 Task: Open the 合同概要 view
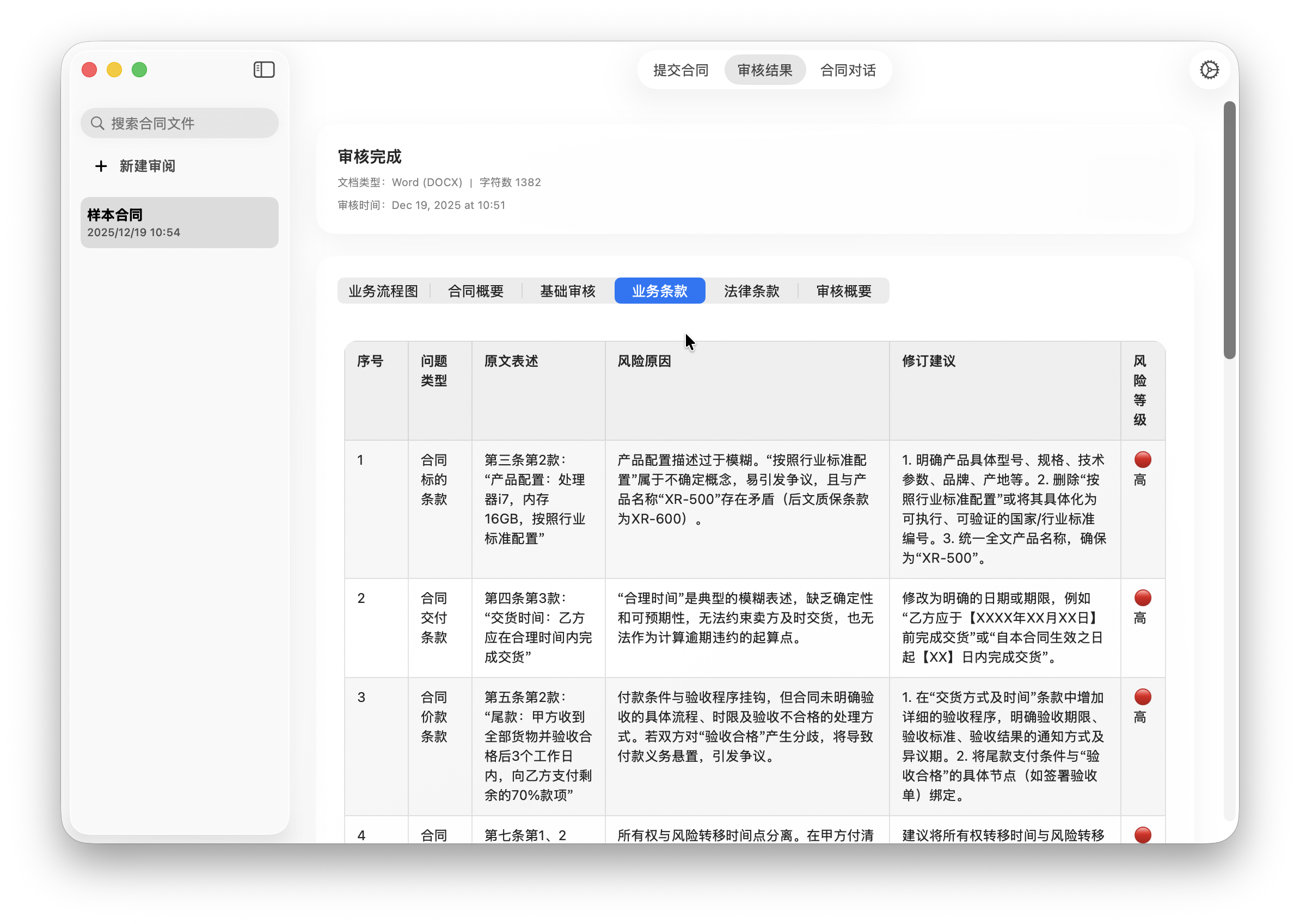[x=476, y=291]
